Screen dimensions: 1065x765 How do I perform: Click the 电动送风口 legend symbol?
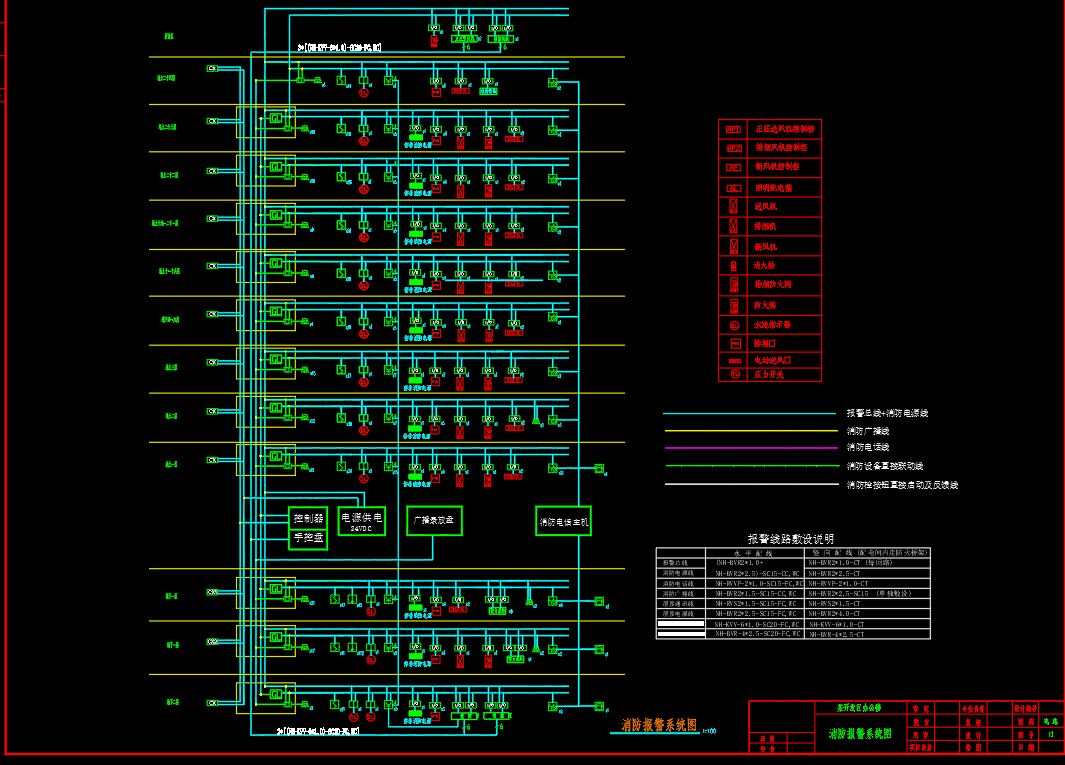(x=734, y=360)
